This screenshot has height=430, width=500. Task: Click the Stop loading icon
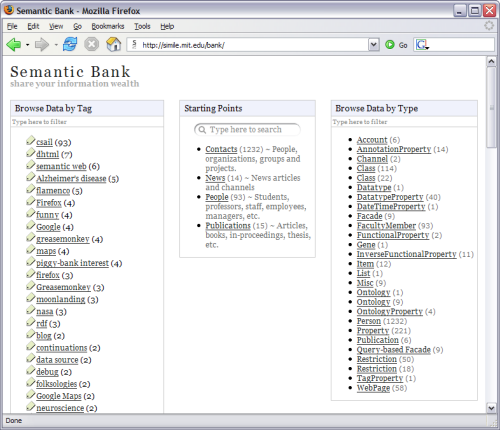tap(91, 44)
